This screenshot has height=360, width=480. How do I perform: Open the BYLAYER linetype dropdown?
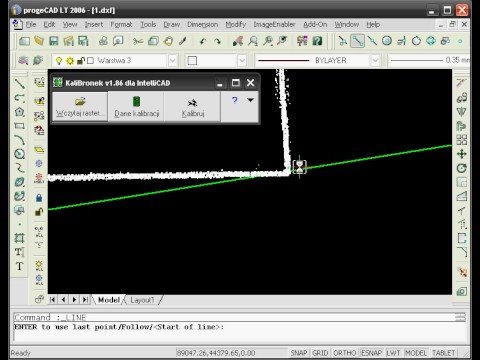375,61
